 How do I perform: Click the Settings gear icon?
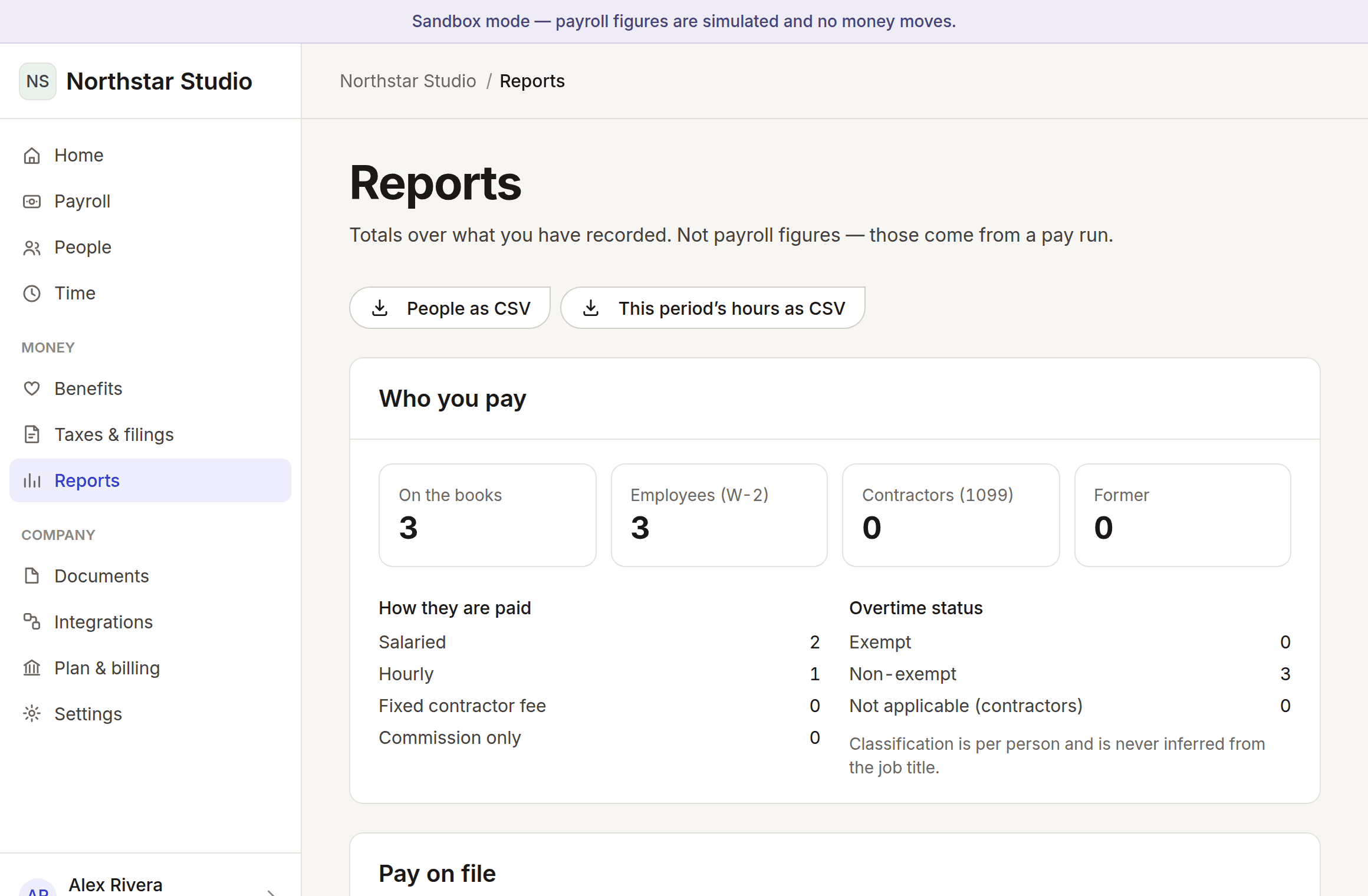click(32, 714)
